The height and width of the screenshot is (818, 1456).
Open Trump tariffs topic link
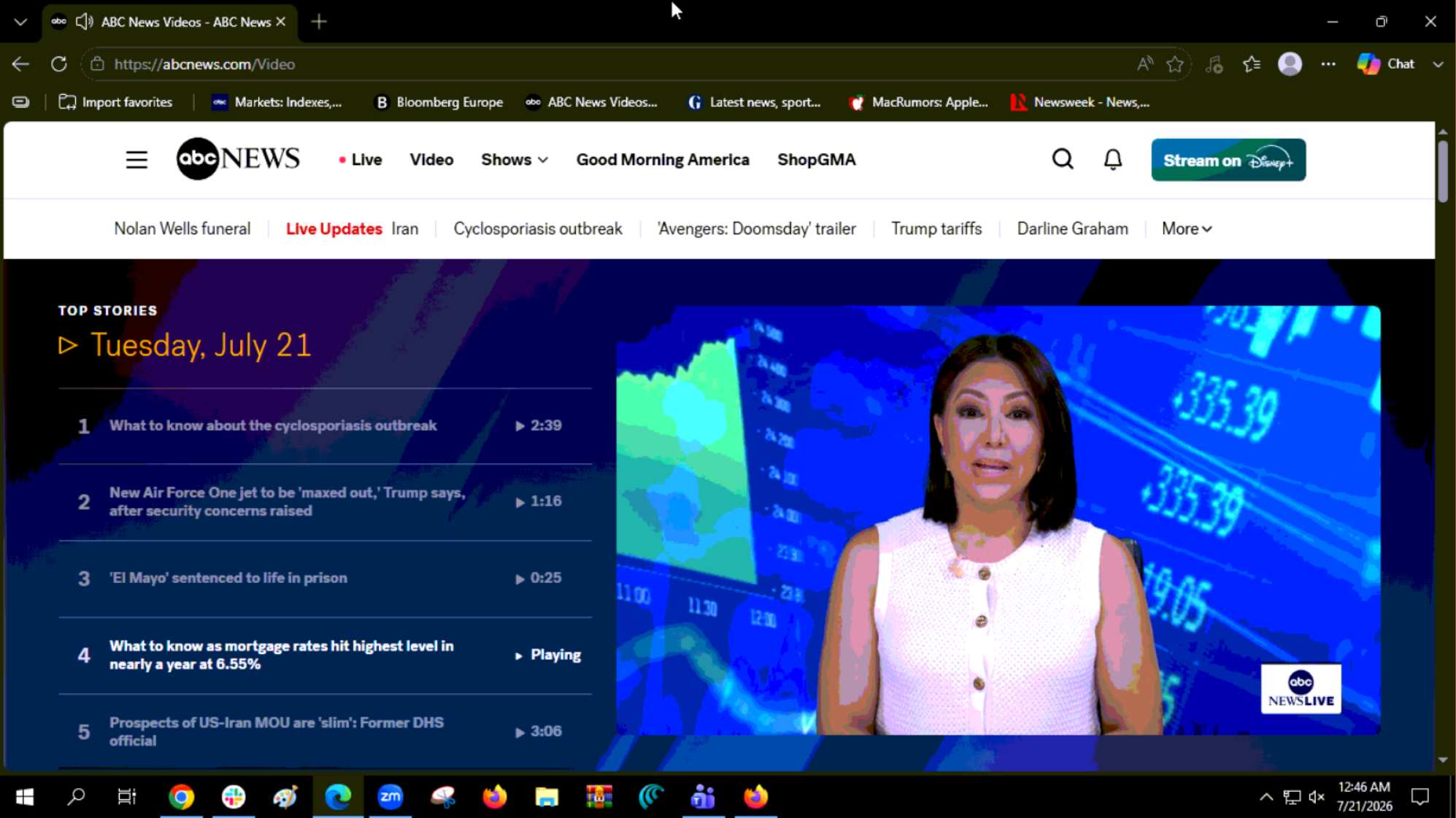point(936,229)
